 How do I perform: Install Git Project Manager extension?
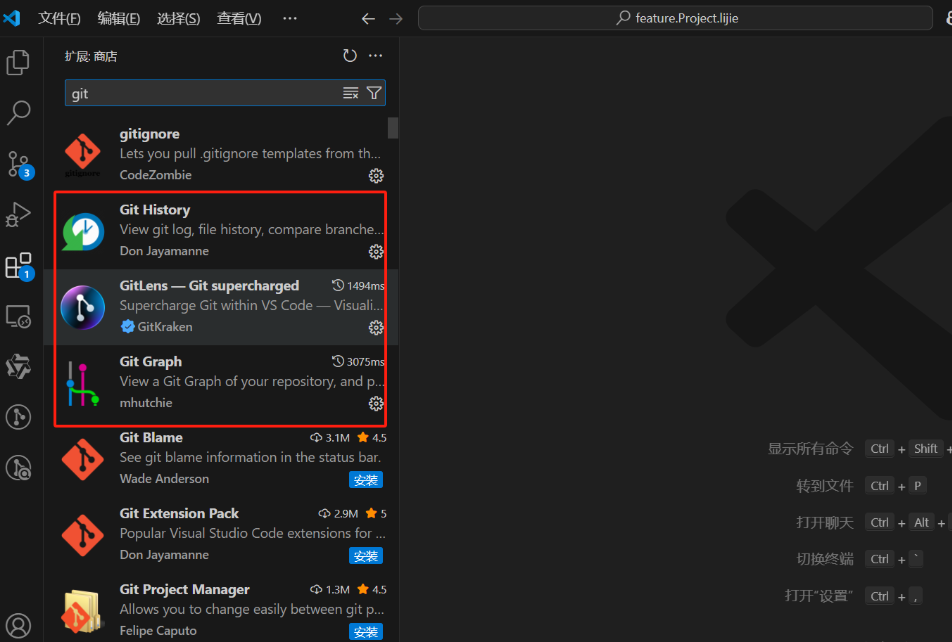tap(366, 632)
